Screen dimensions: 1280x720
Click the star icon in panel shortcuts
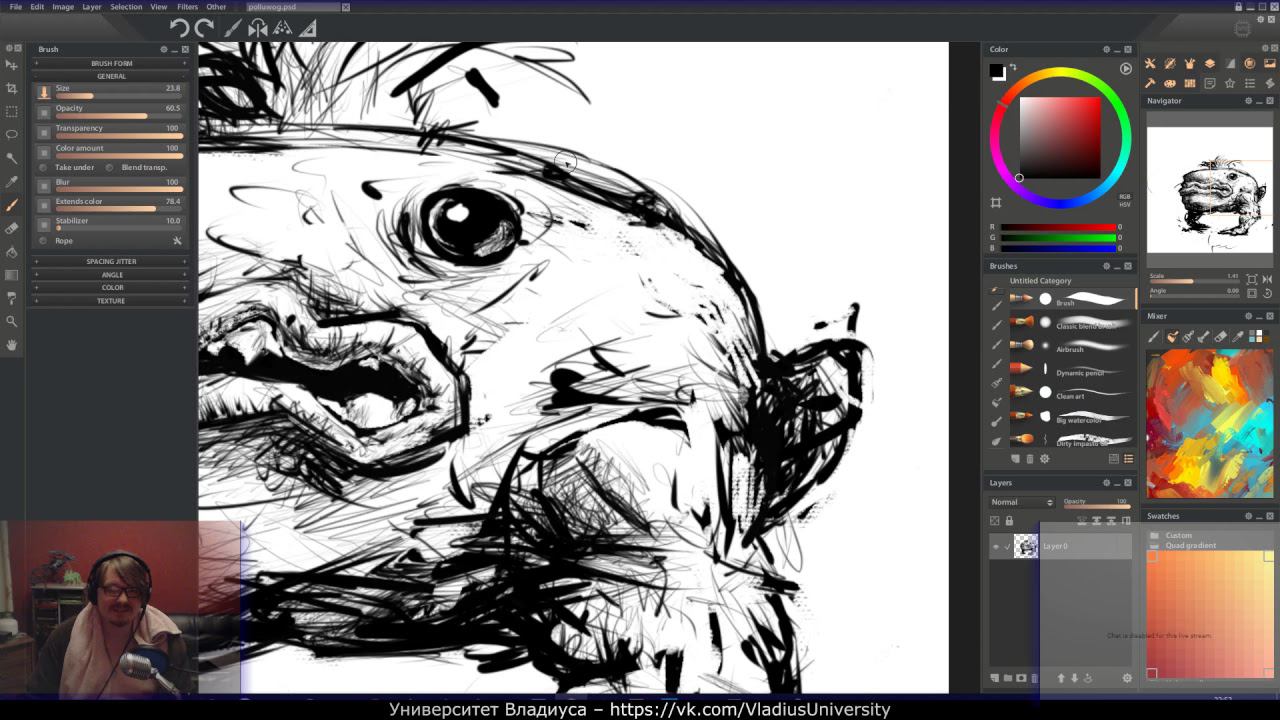click(x=1230, y=83)
